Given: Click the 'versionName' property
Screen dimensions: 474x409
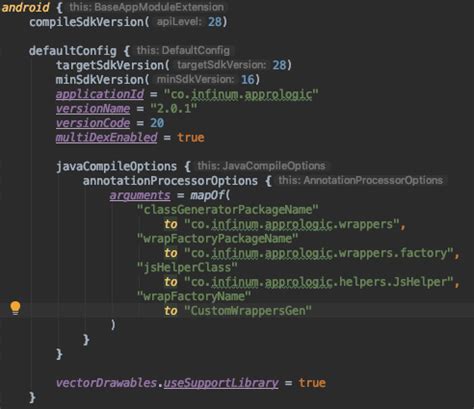Looking at the screenshot, I should click(x=93, y=109).
